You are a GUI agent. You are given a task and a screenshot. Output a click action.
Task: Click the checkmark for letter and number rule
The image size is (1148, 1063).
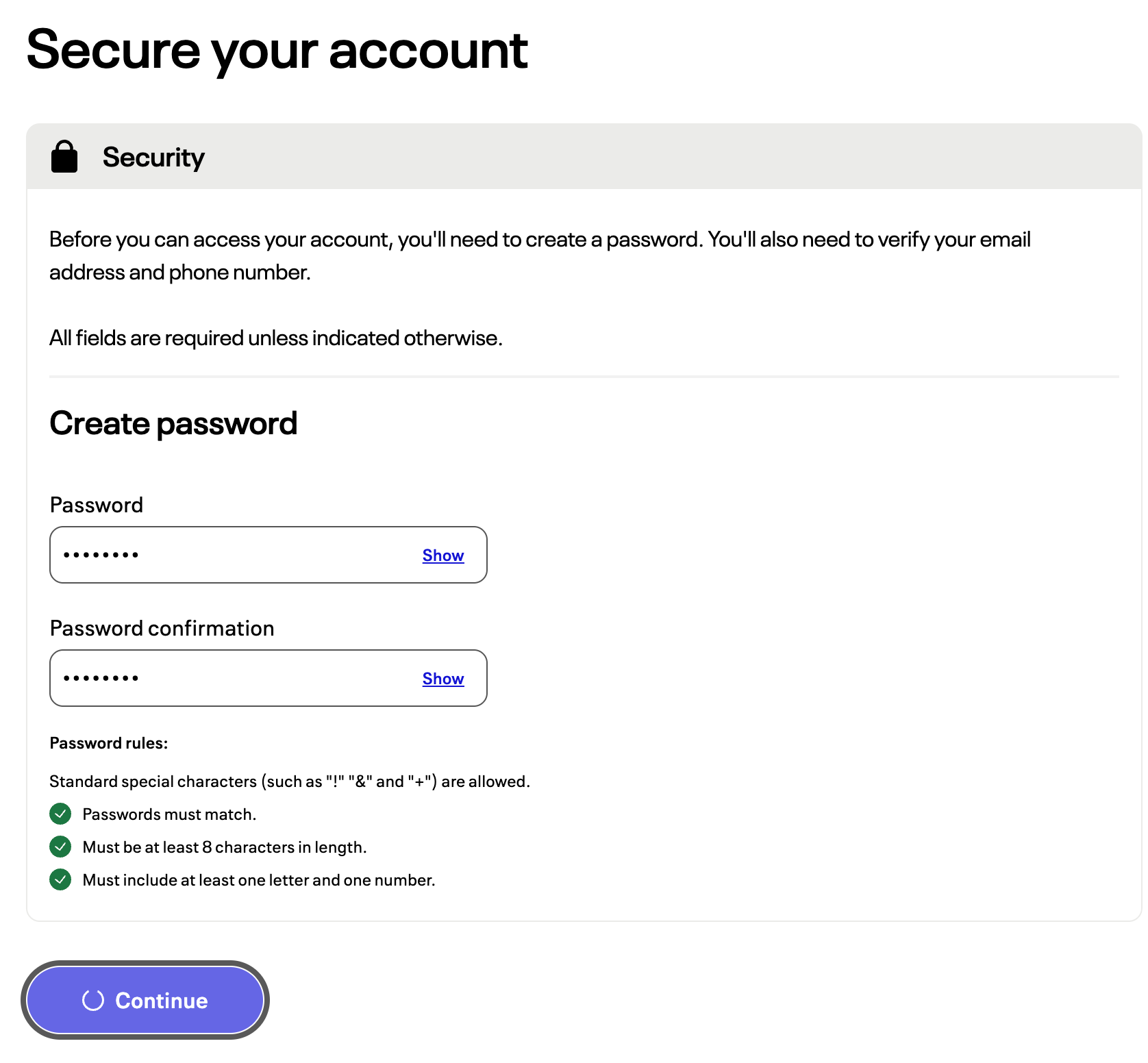click(x=60, y=879)
